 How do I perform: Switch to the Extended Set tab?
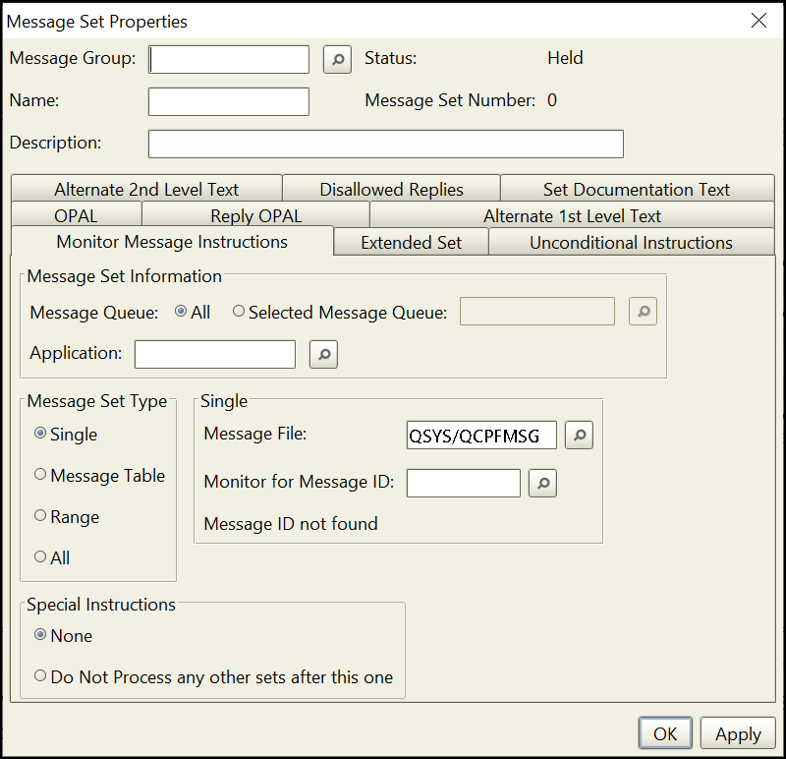tap(411, 243)
